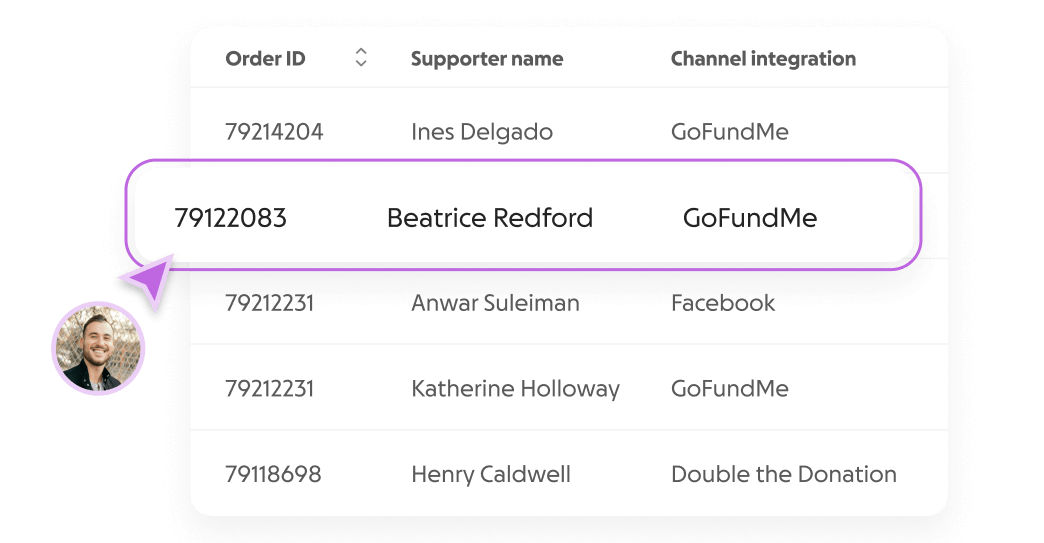This screenshot has width=1044, height=543.
Task: Click the Double the Donation channel cell
Action: (784, 474)
